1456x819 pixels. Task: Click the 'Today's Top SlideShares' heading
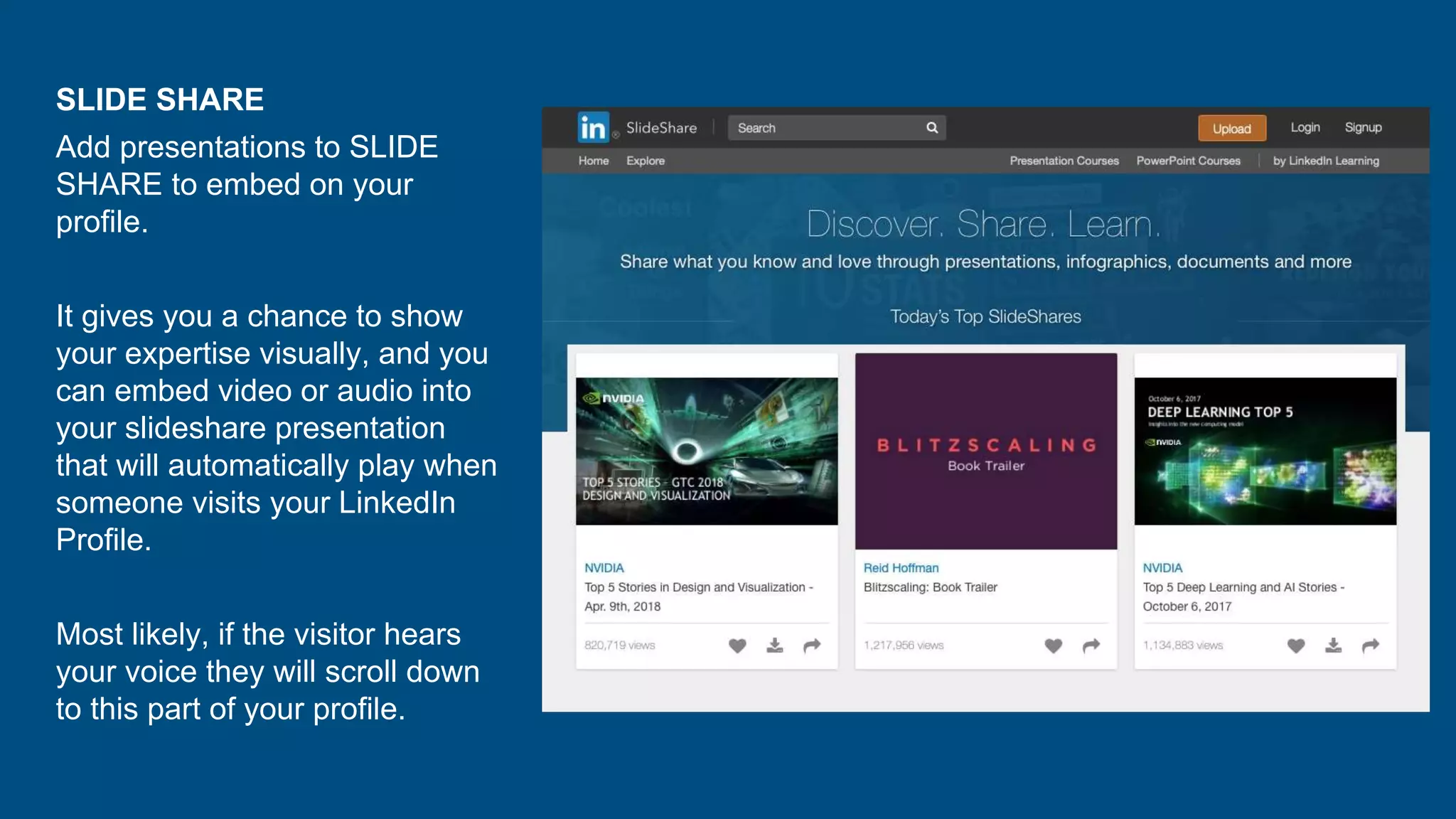point(986,316)
